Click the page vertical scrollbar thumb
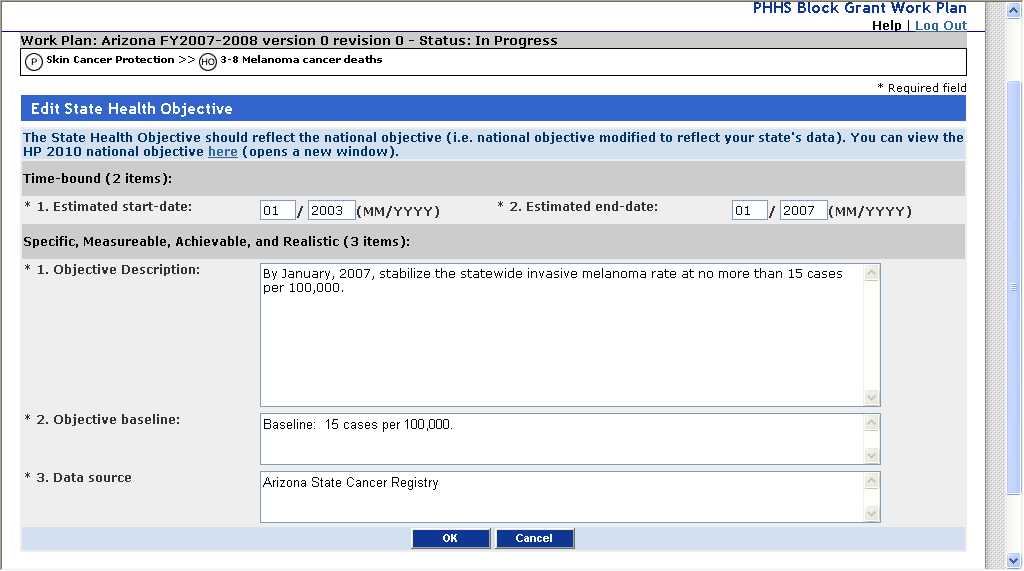1024x571 pixels. point(1014,287)
